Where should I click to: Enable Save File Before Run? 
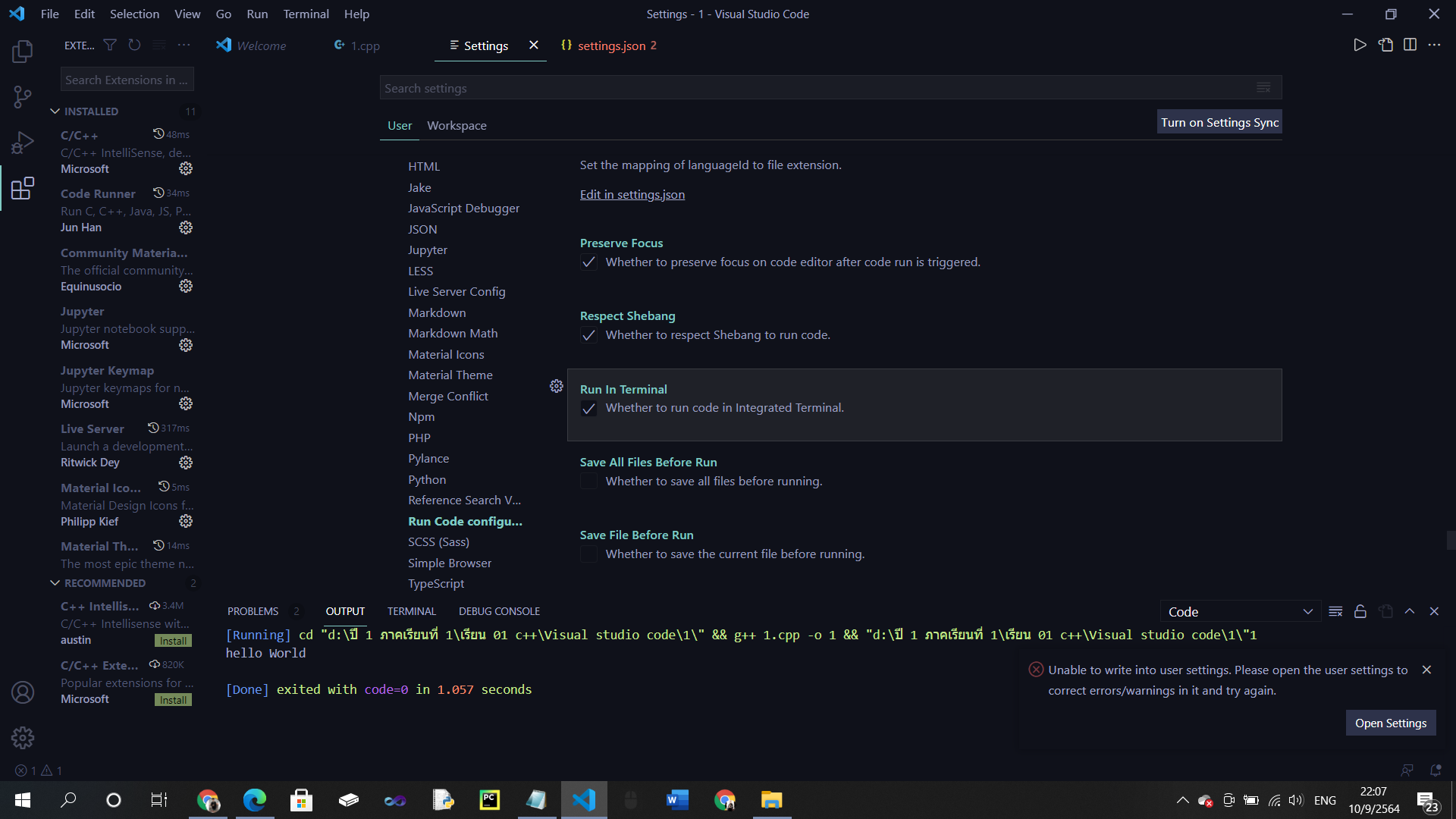588,554
